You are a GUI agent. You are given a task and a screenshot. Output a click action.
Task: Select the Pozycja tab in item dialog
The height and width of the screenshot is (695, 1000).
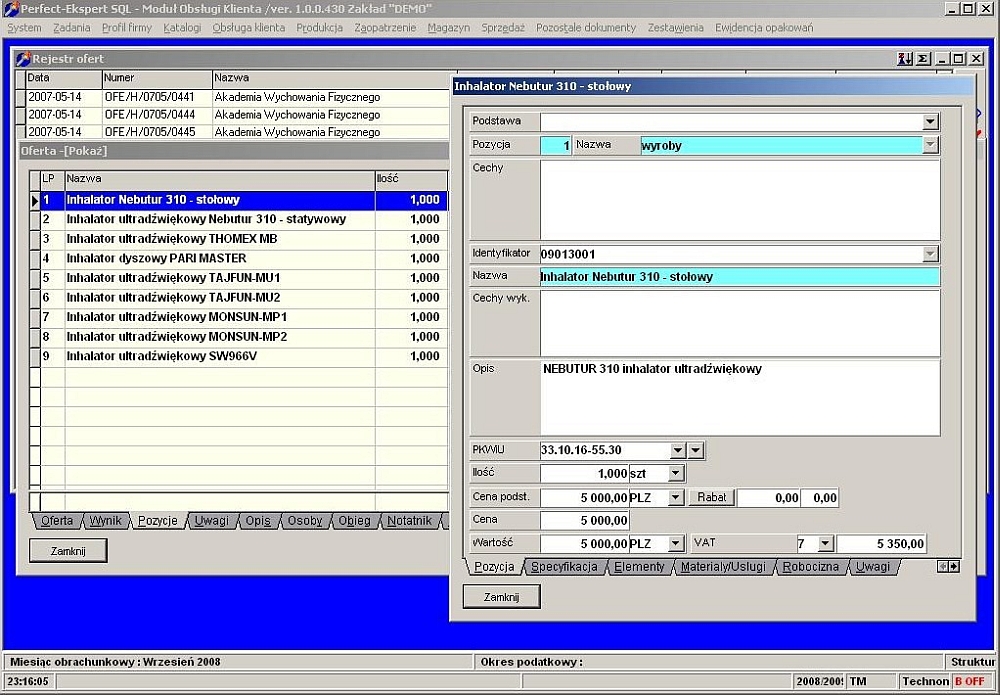point(494,567)
